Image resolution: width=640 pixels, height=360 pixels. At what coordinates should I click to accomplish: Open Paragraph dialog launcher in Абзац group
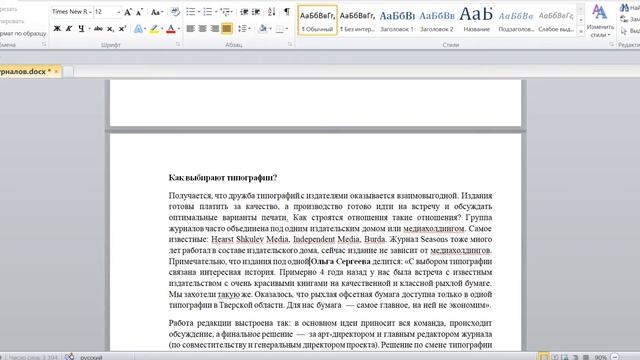[x=290, y=44]
